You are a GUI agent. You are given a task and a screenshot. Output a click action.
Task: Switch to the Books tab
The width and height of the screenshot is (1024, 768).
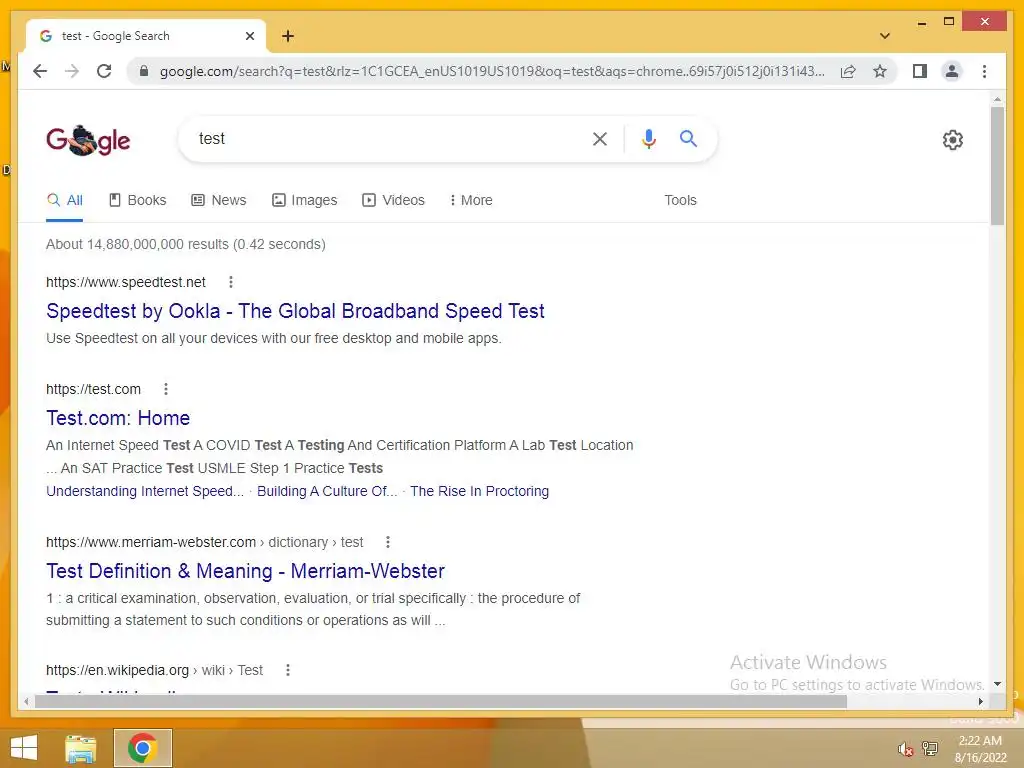click(138, 200)
